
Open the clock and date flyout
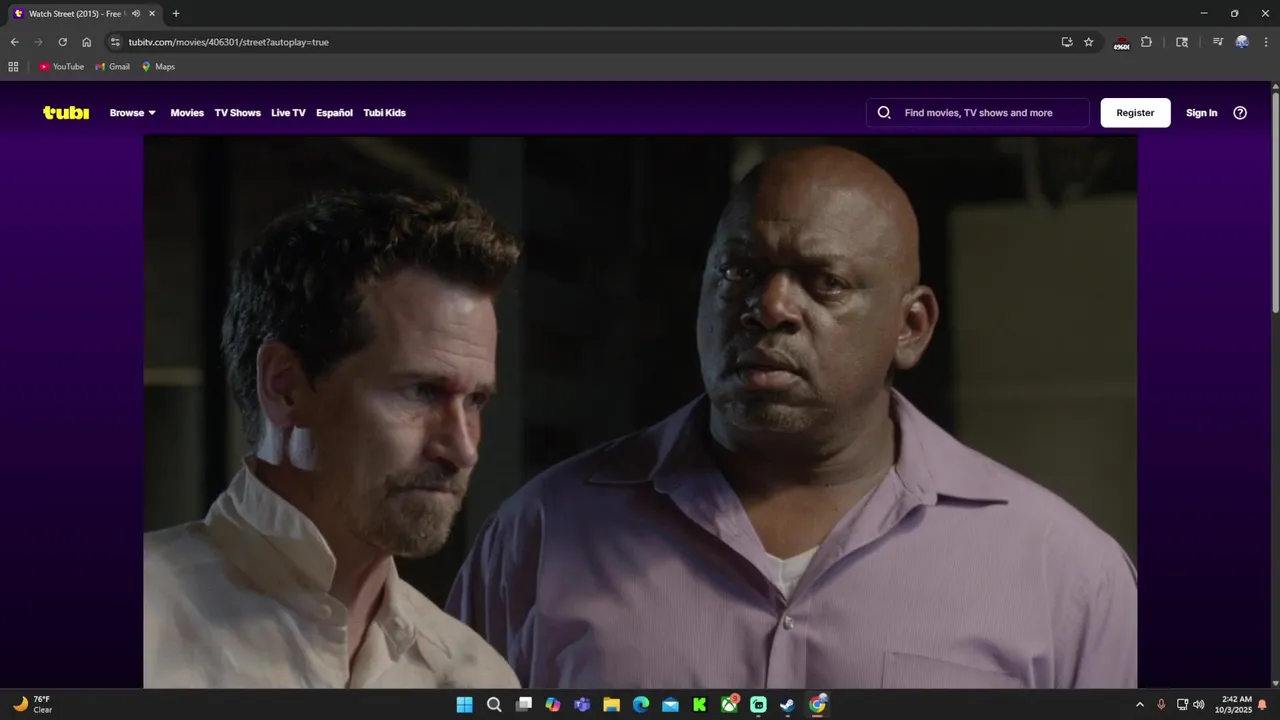click(1233, 705)
